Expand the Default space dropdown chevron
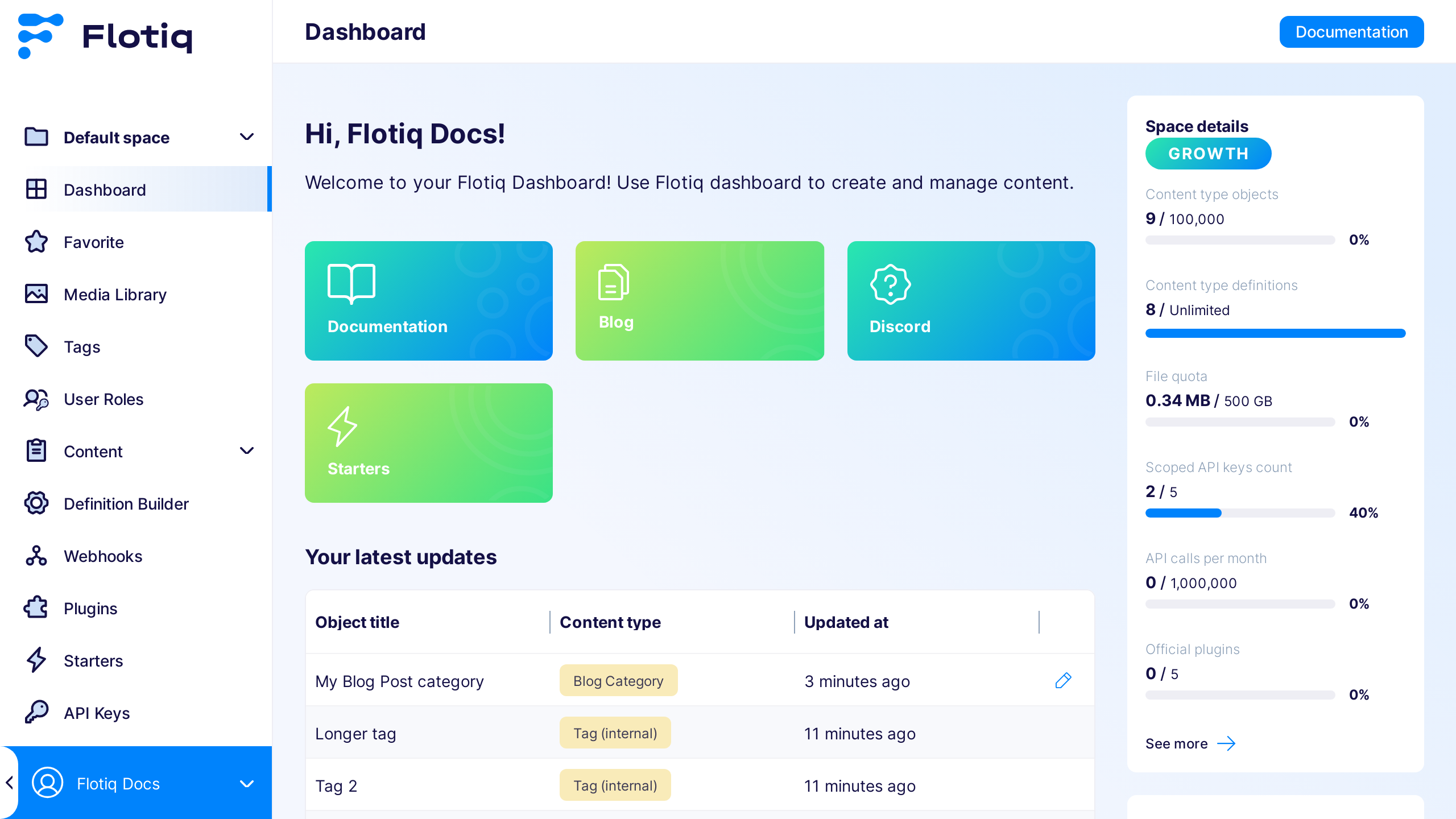 (246, 137)
